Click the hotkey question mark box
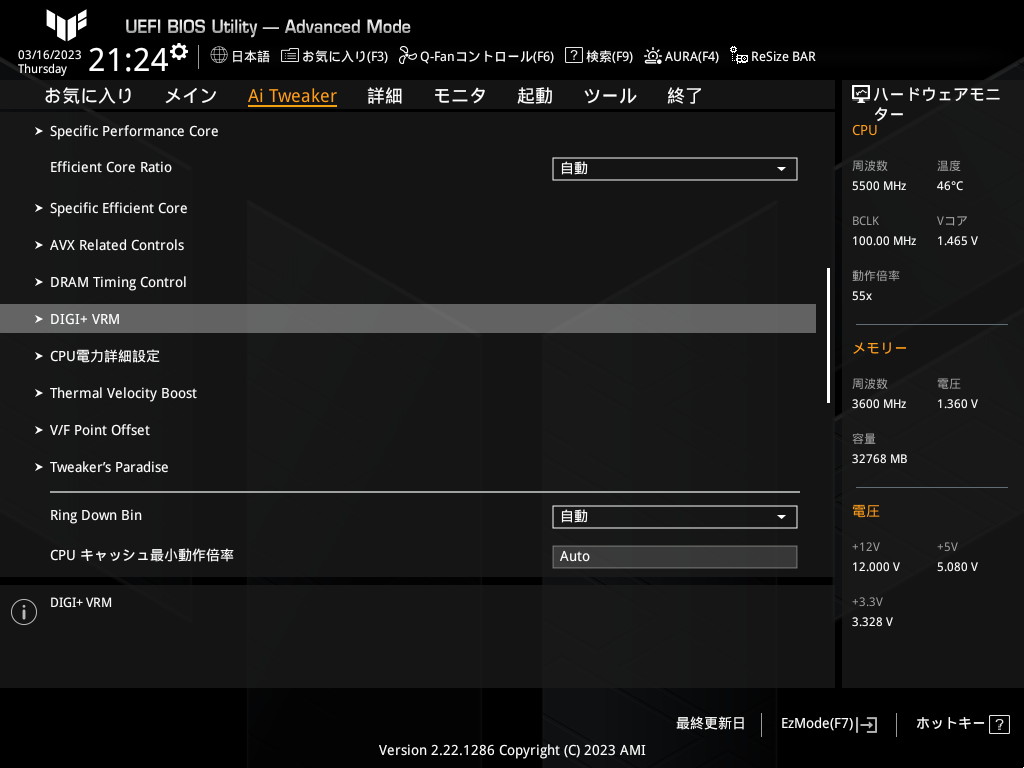The height and width of the screenshot is (768, 1024). 999,724
